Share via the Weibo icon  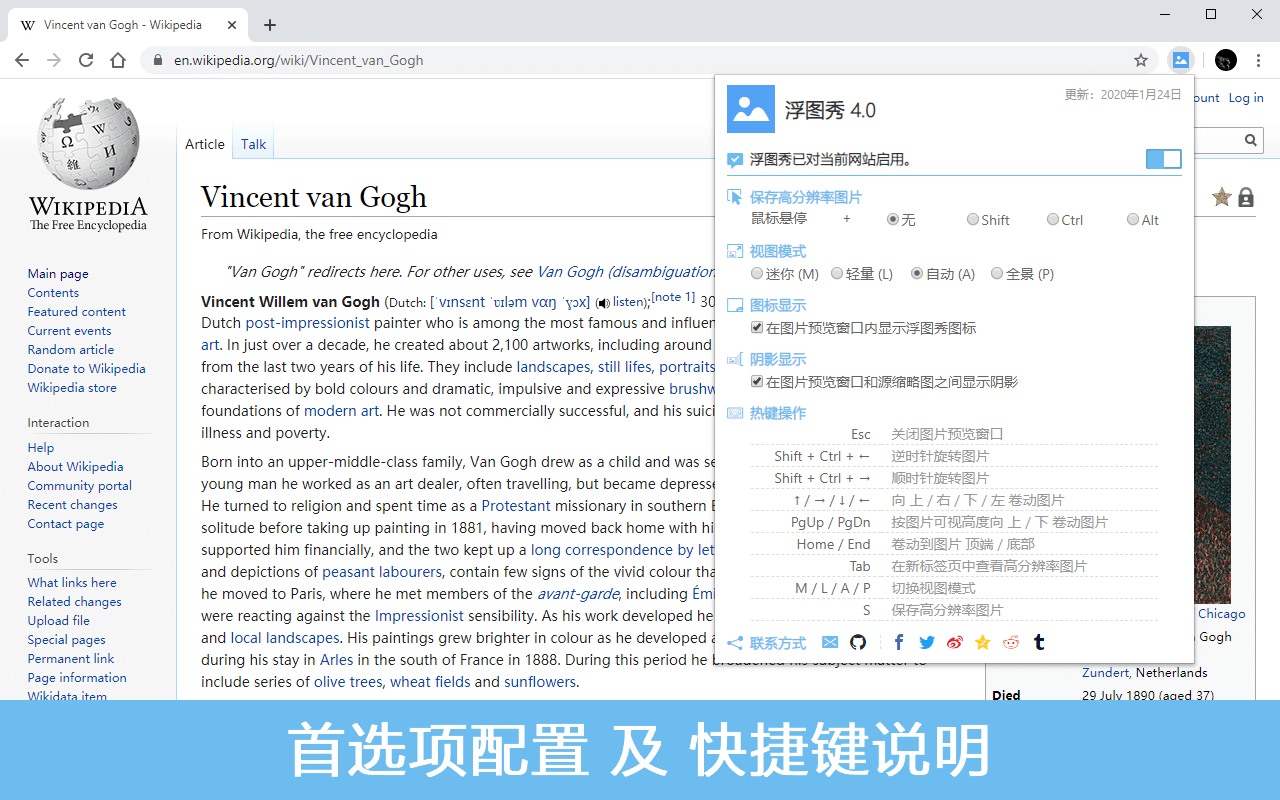coord(955,642)
